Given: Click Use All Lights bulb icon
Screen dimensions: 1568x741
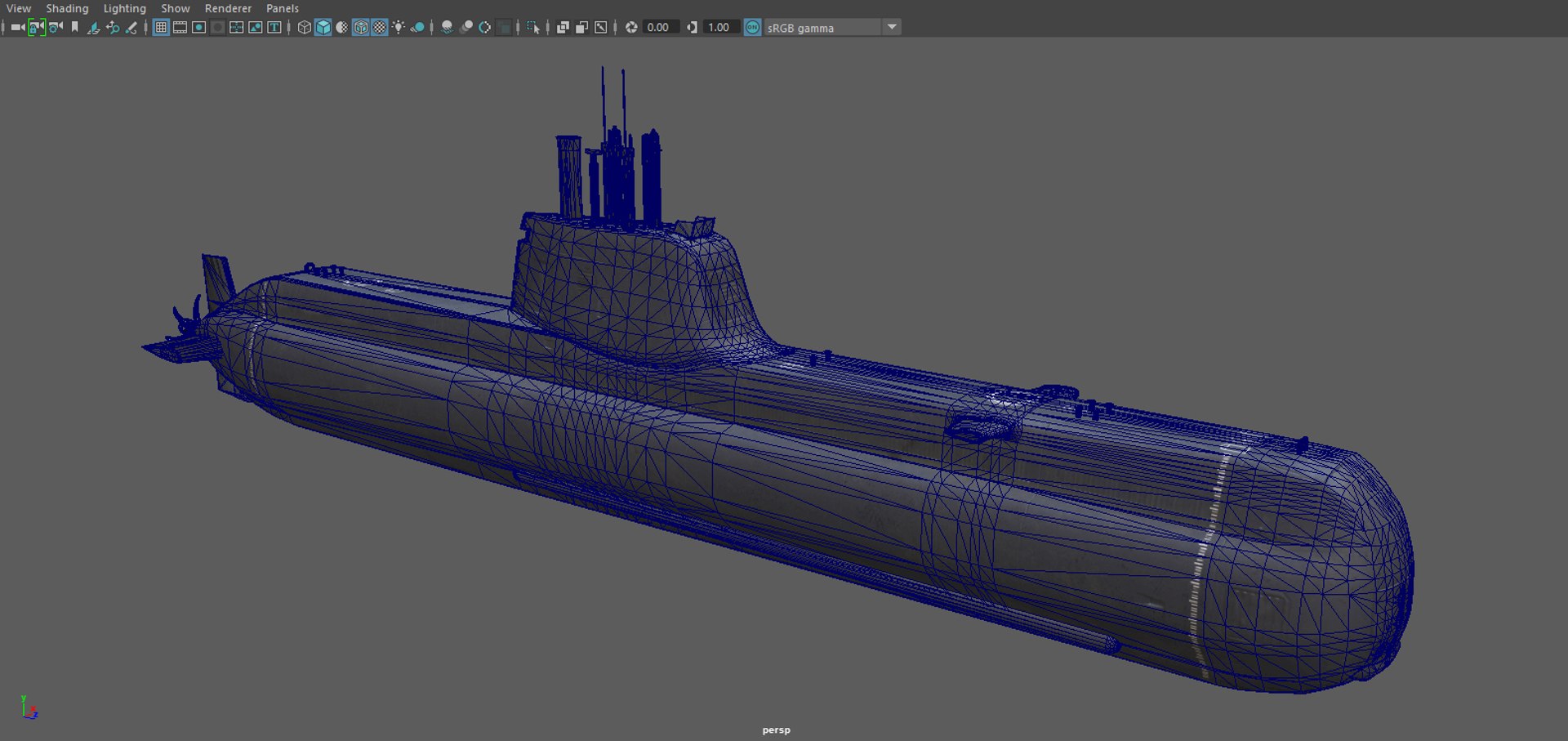Looking at the screenshot, I should tap(399, 27).
